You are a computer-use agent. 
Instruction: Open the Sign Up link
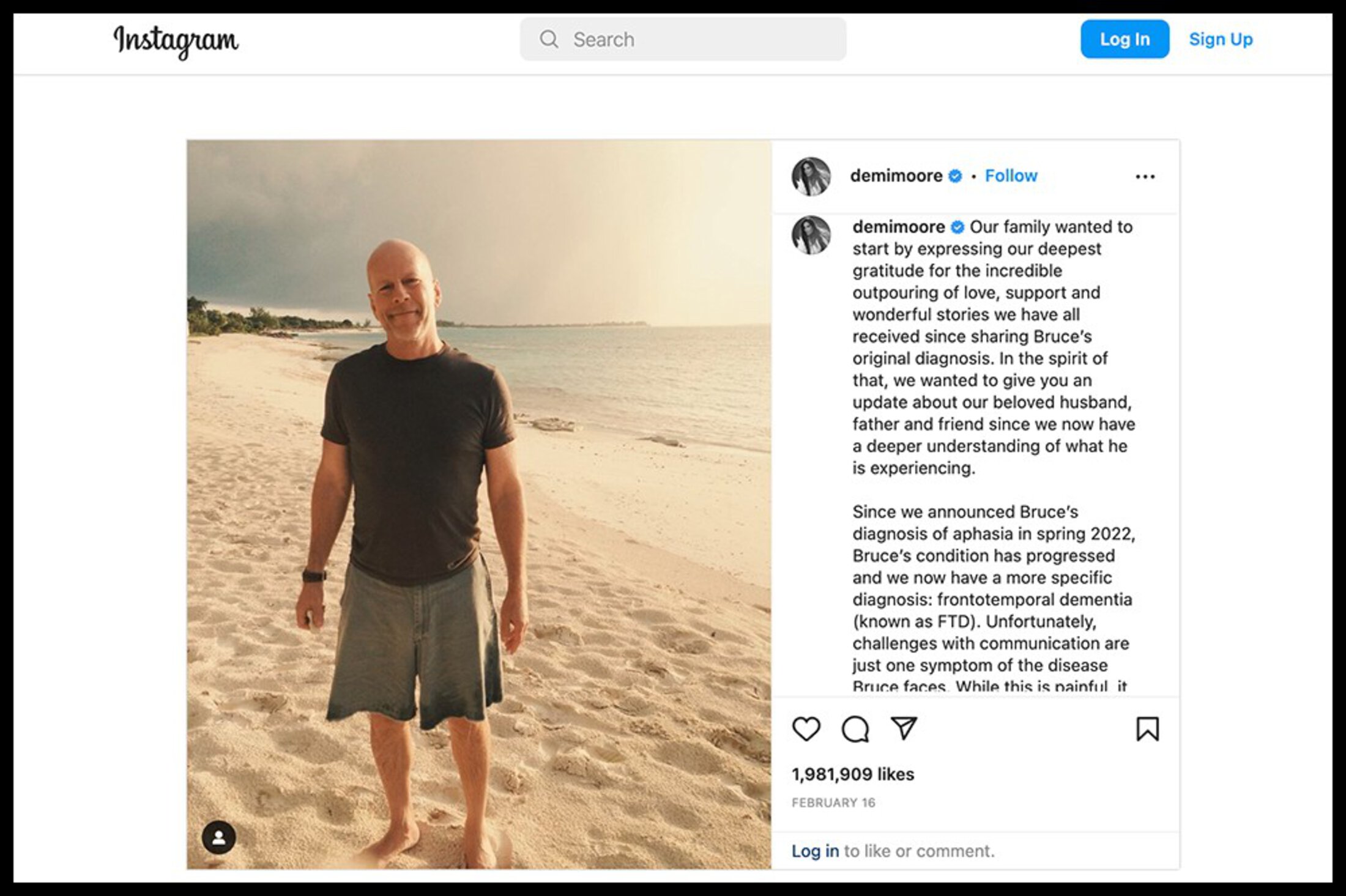click(1221, 40)
